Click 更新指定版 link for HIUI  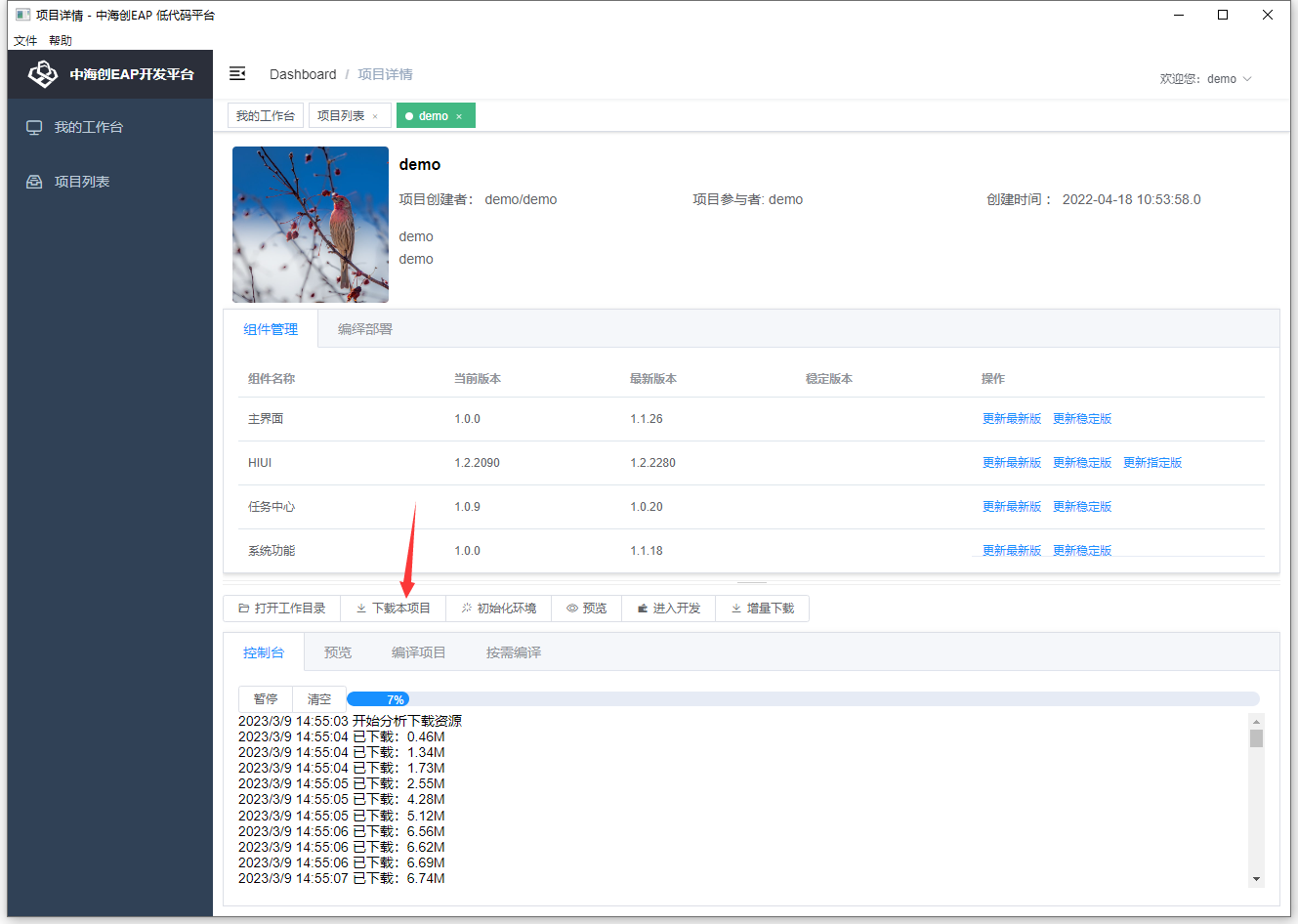click(1151, 463)
